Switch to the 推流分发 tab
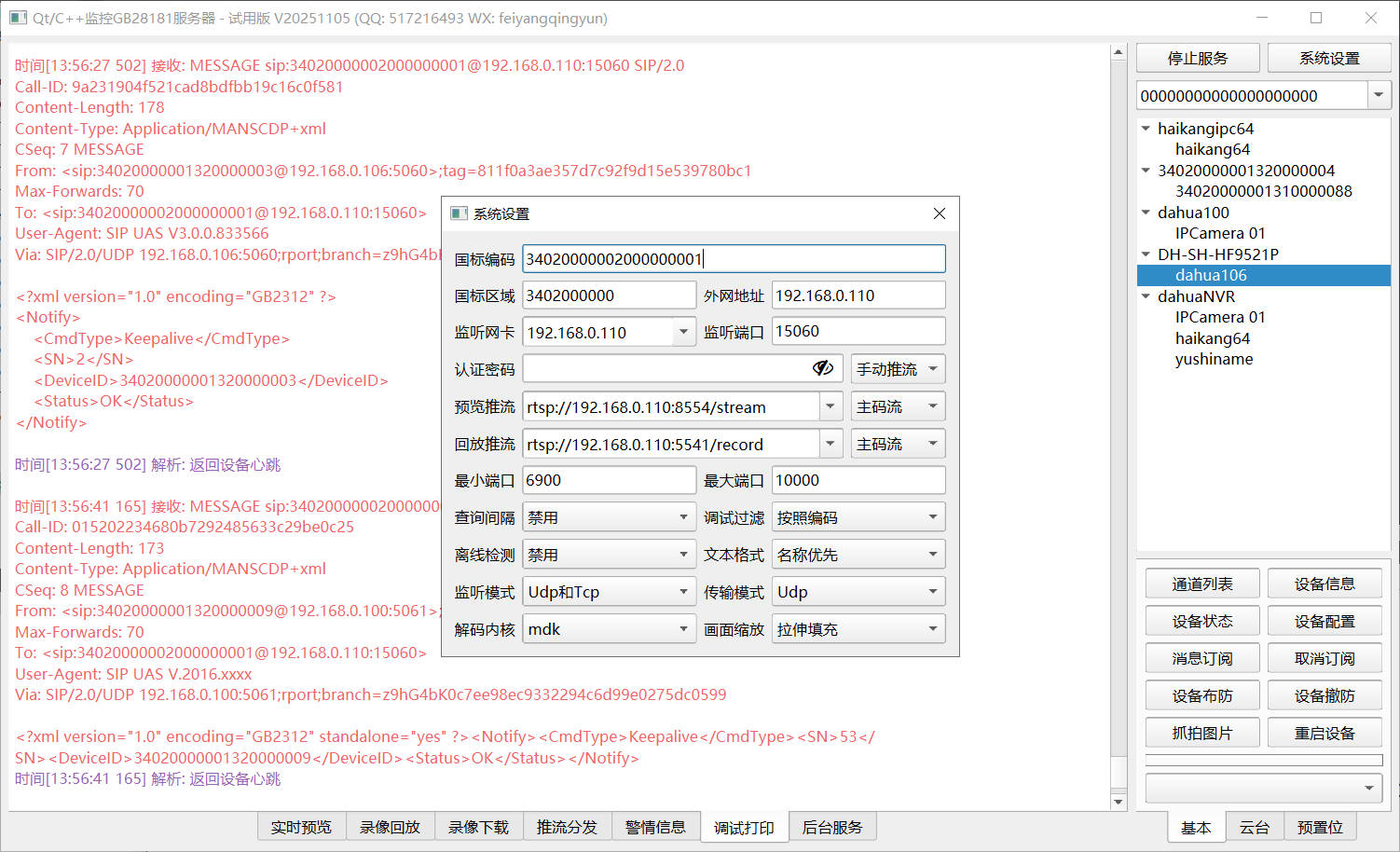 click(x=567, y=827)
